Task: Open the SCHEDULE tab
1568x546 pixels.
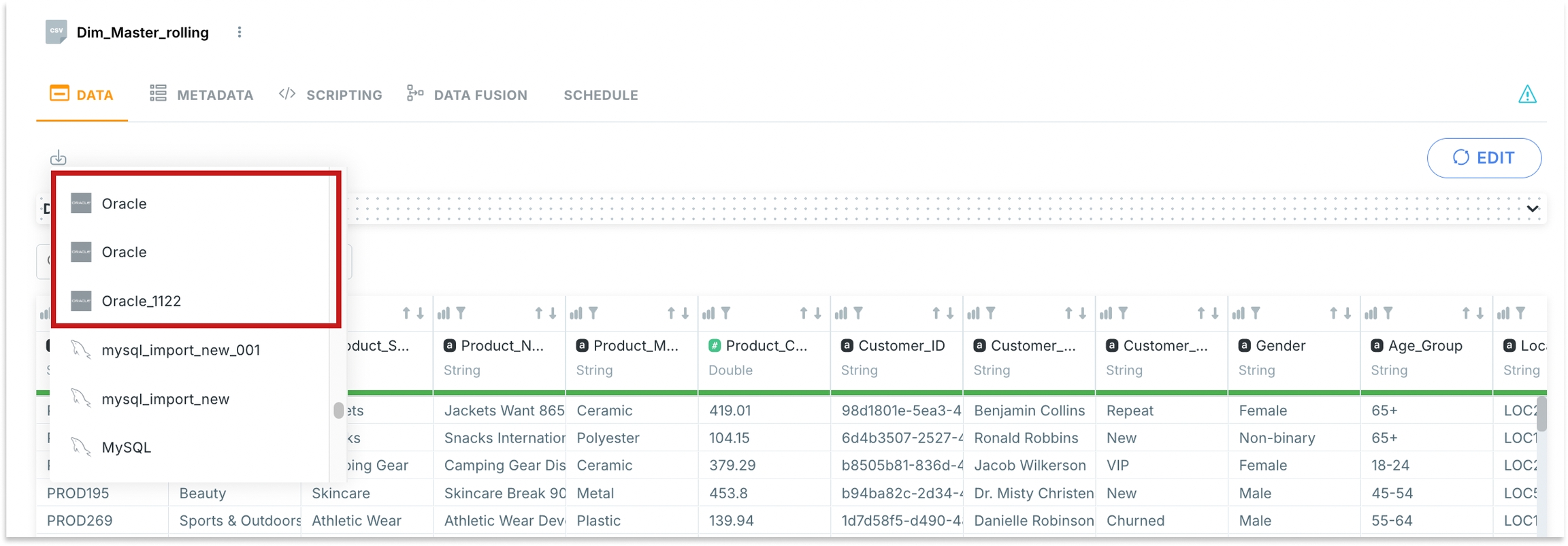Action: point(600,95)
